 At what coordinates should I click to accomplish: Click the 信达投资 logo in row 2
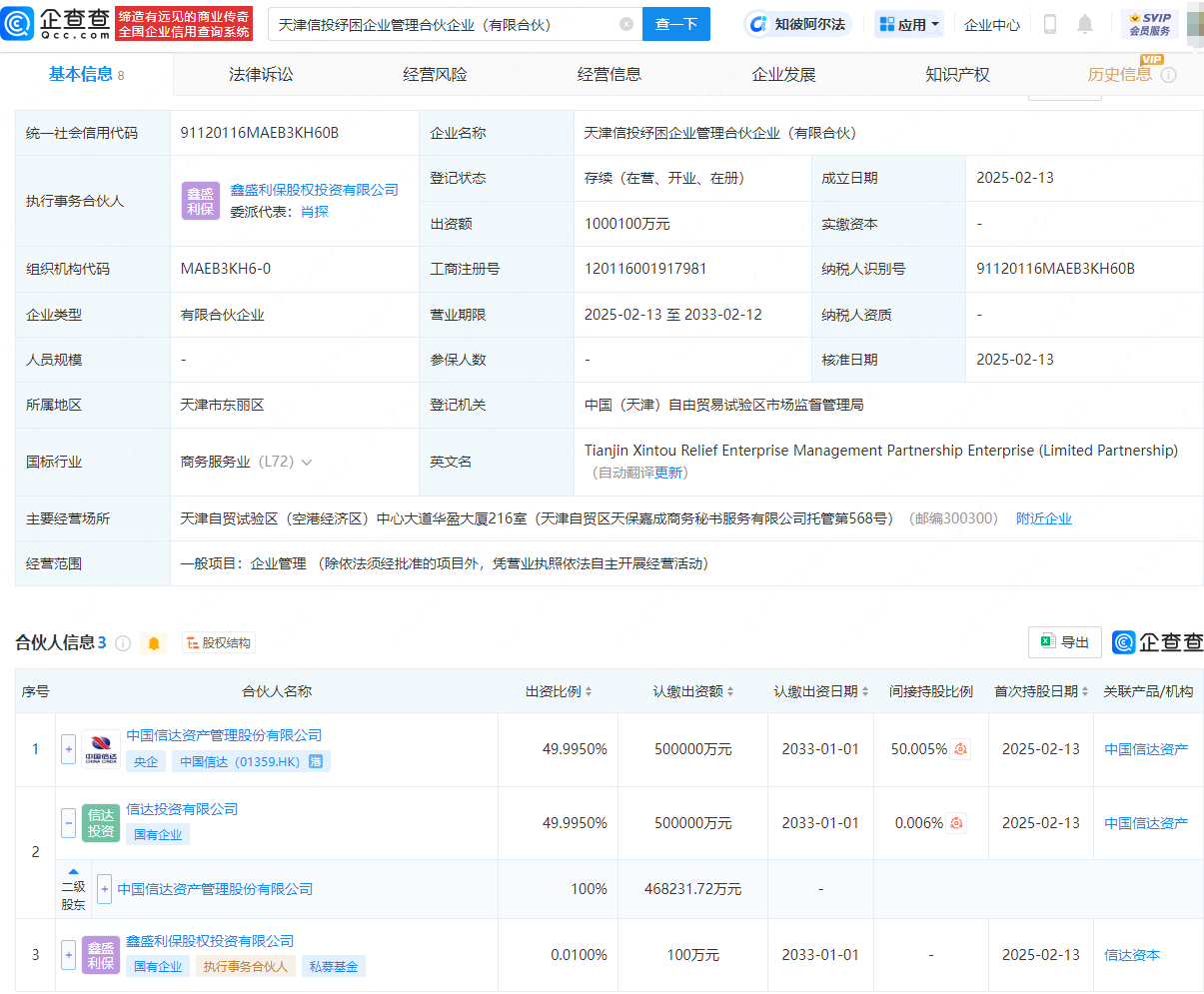(101, 823)
